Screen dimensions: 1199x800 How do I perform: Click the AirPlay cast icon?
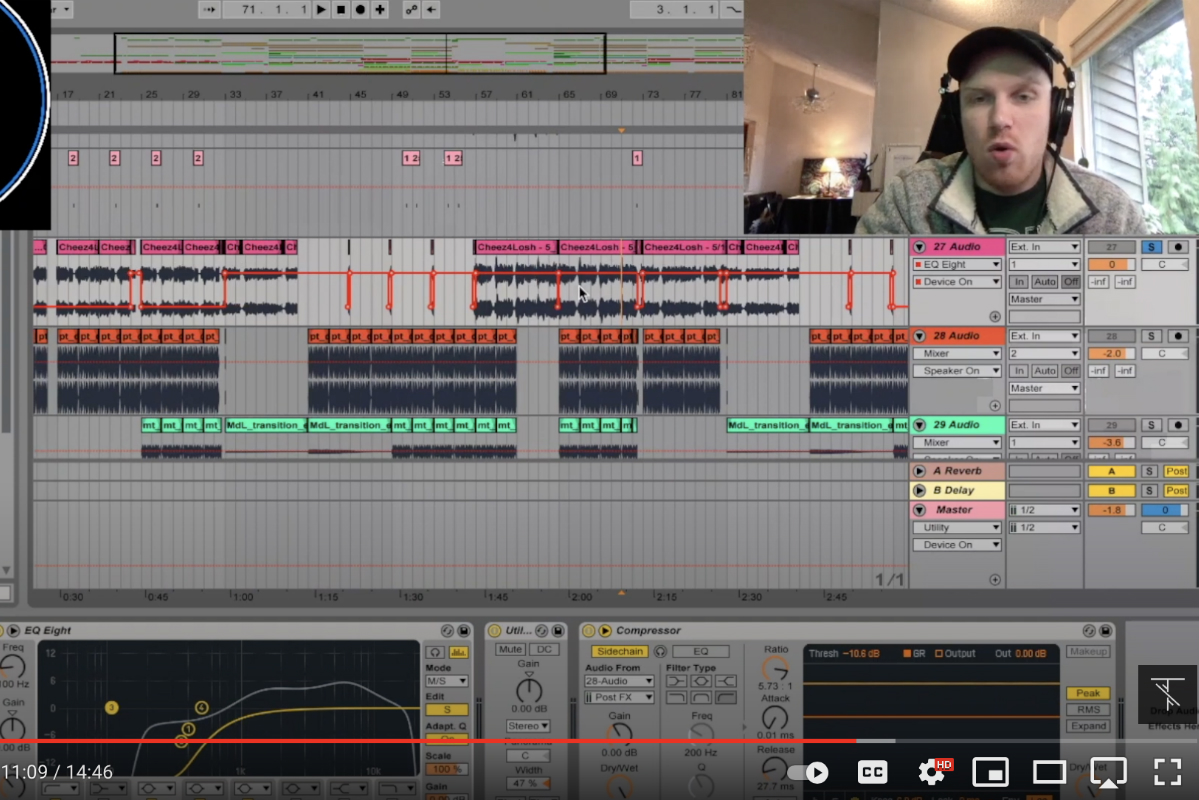(x=1108, y=772)
